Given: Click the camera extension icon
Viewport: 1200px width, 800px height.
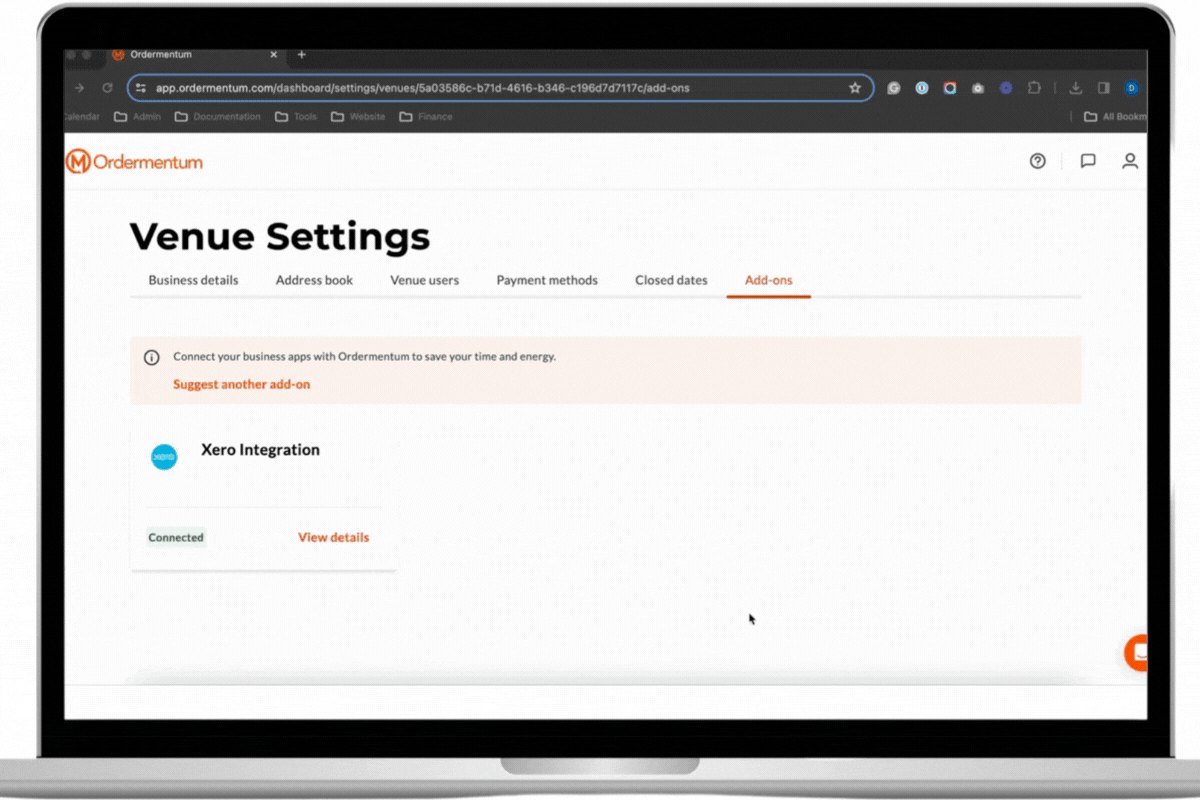Looking at the screenshot, I should point(978,88).
